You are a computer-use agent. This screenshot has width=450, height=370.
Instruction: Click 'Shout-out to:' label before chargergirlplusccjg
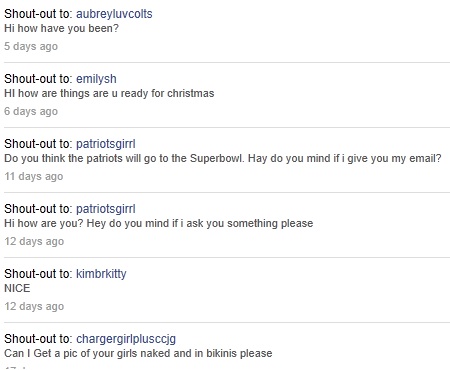coord(38,339)
